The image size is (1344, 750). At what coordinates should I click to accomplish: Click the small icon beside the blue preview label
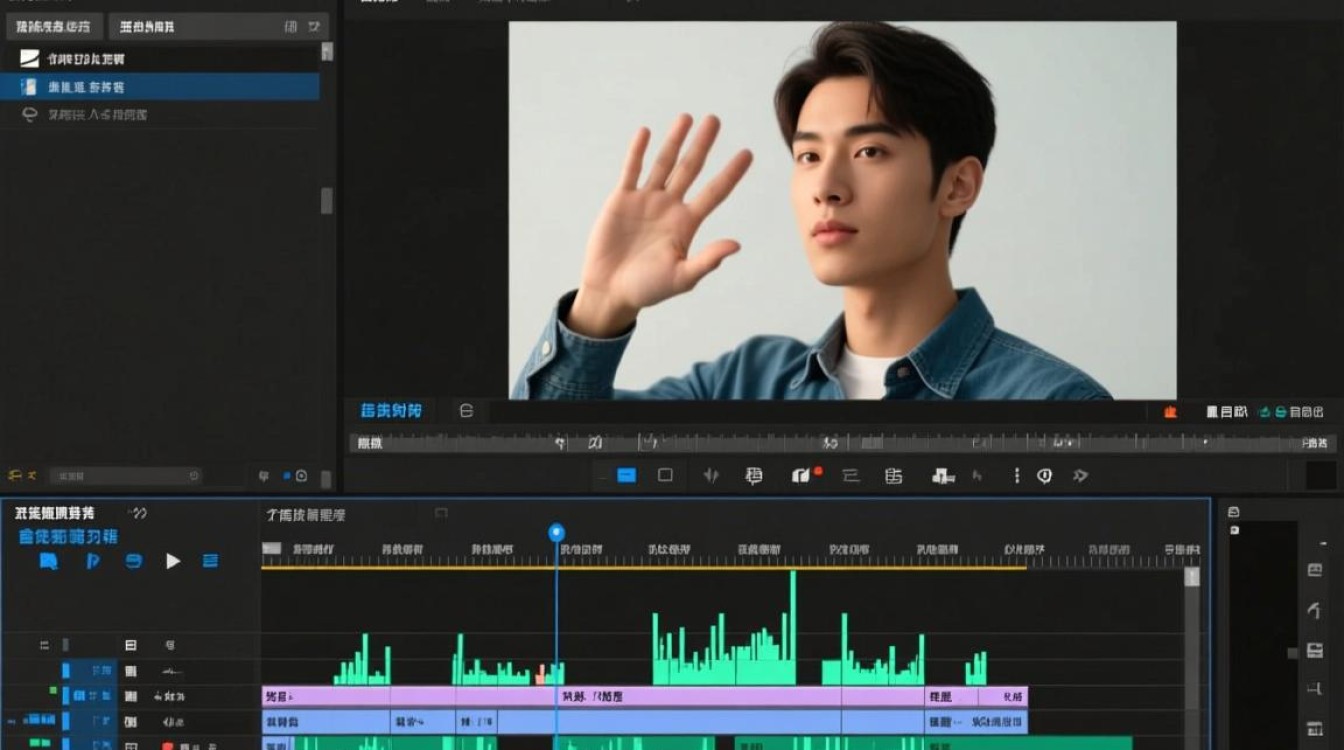click(x=466, y=410)
